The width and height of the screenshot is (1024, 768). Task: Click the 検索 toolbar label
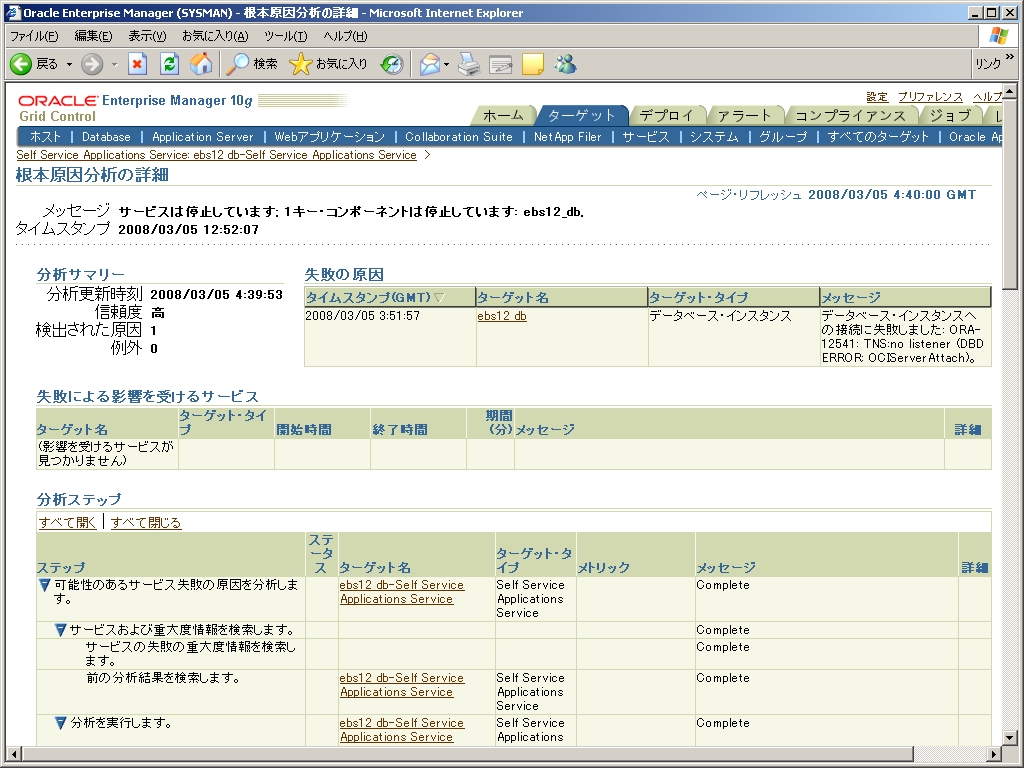pyautogui.click(x=265, y=64)
